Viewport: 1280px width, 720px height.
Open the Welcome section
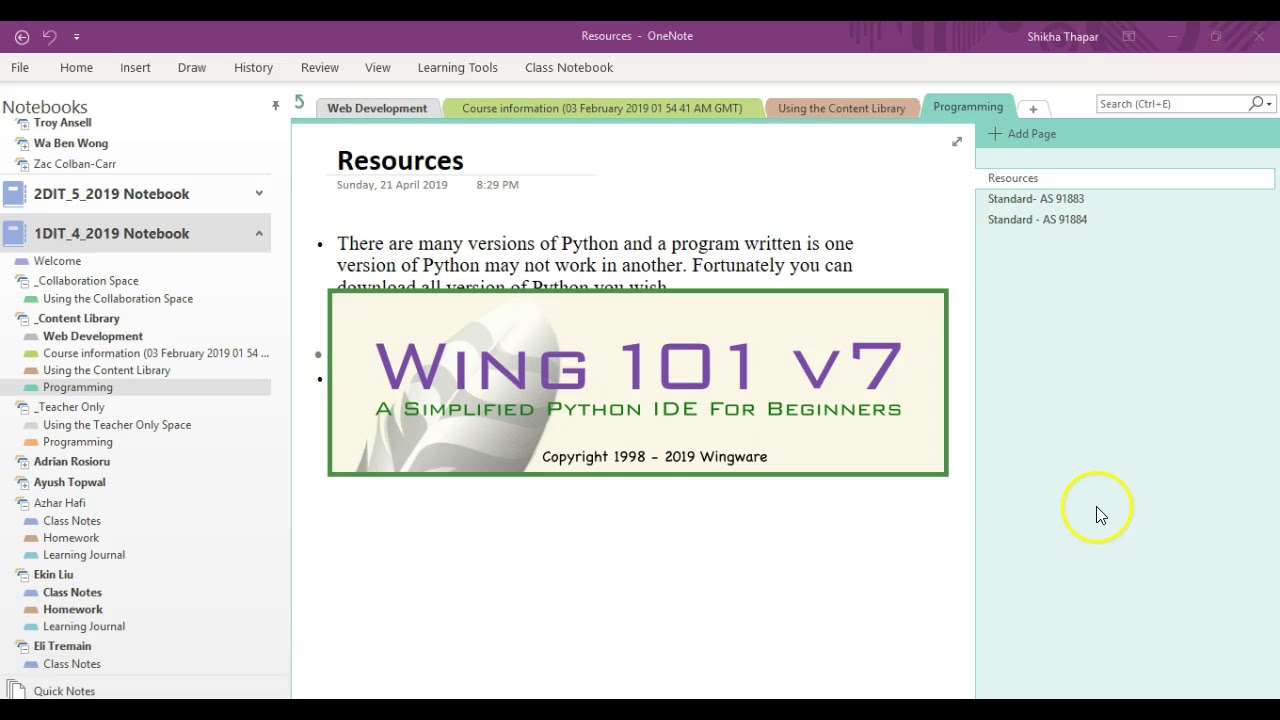[x=57, y=261]
